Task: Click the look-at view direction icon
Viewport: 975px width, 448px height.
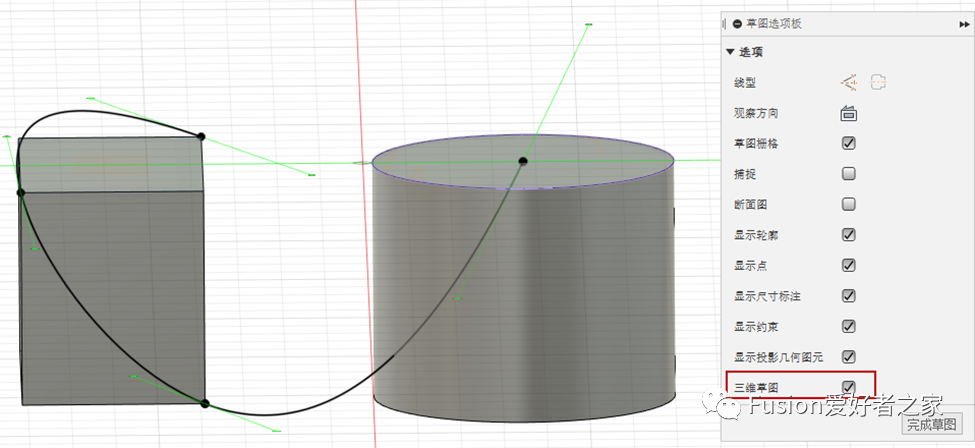Action: 849,113
